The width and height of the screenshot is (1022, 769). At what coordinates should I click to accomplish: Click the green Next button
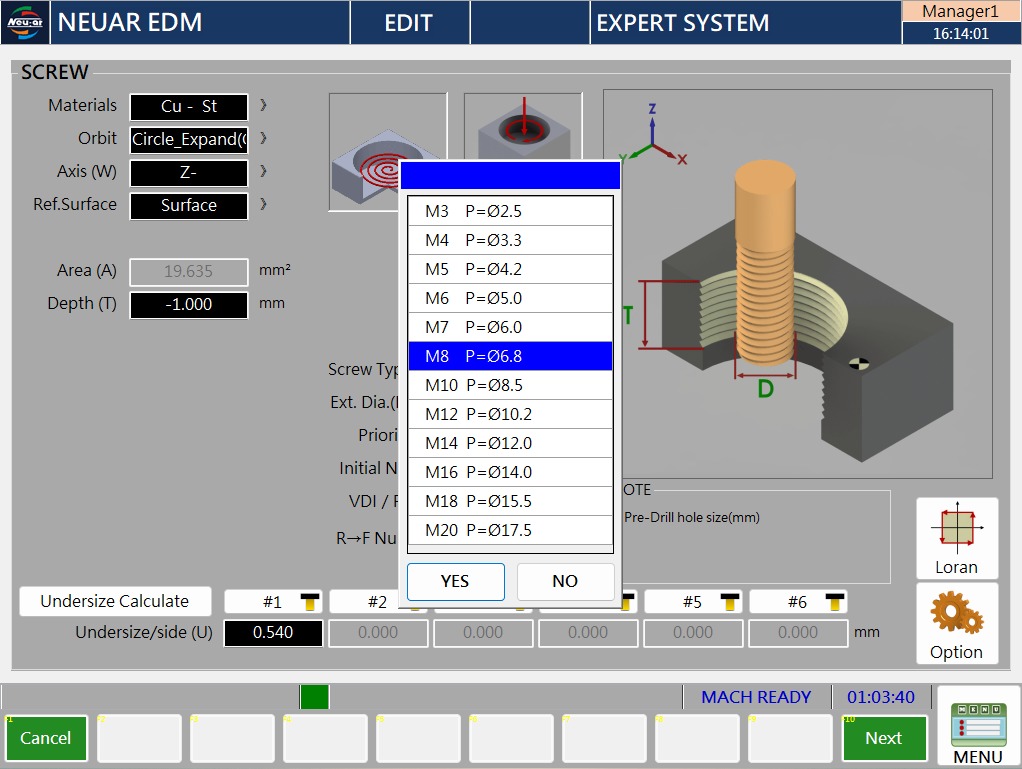(884, 738)
